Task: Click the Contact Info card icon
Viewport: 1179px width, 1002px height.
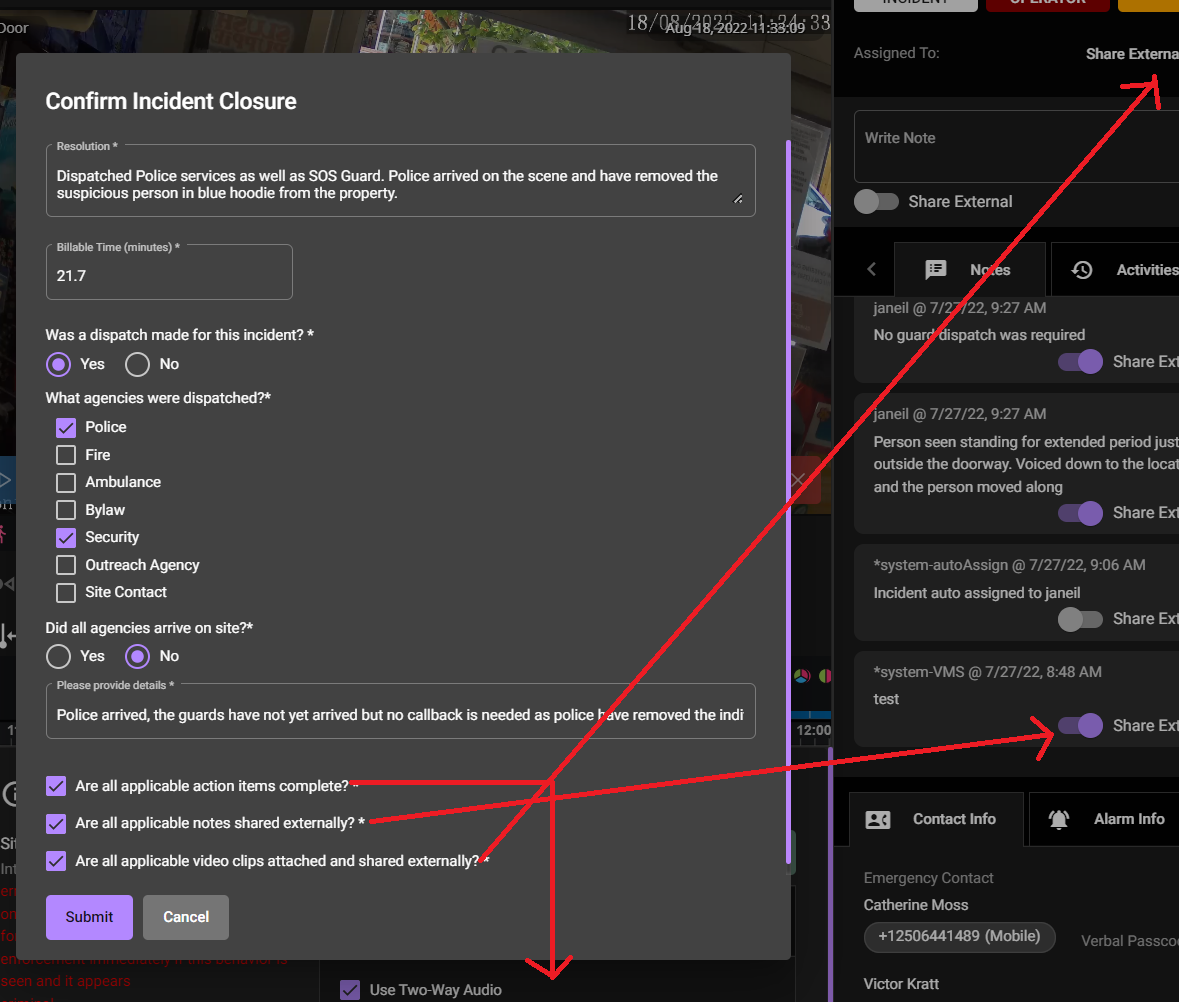Action: pos(878,819)
